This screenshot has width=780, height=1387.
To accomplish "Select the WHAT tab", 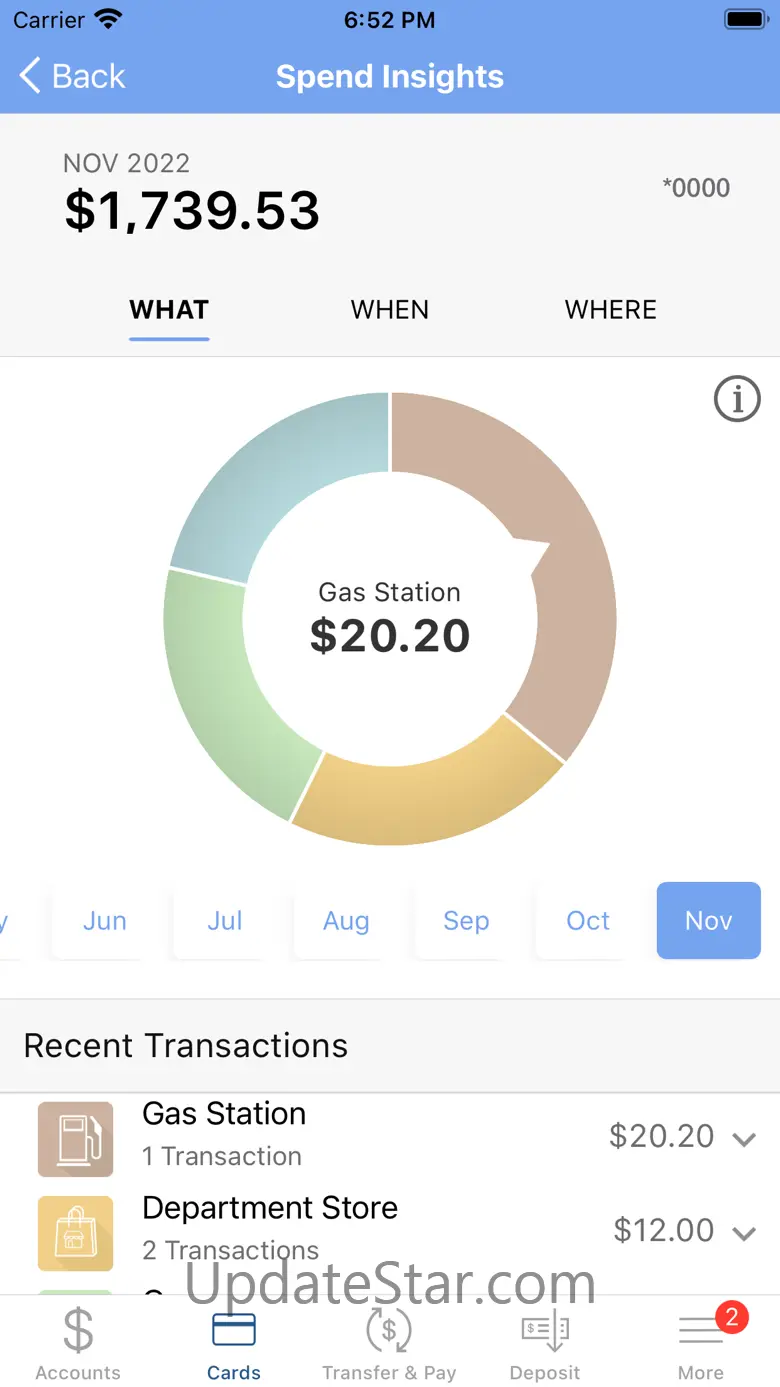I will [x=169, y=310].
